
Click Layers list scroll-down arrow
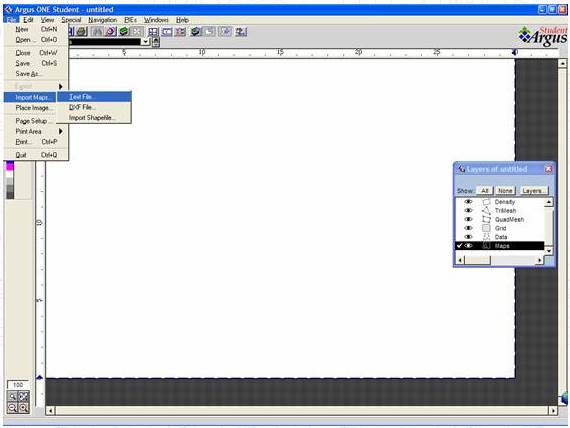pyautogui.click(x=549, y=251)
